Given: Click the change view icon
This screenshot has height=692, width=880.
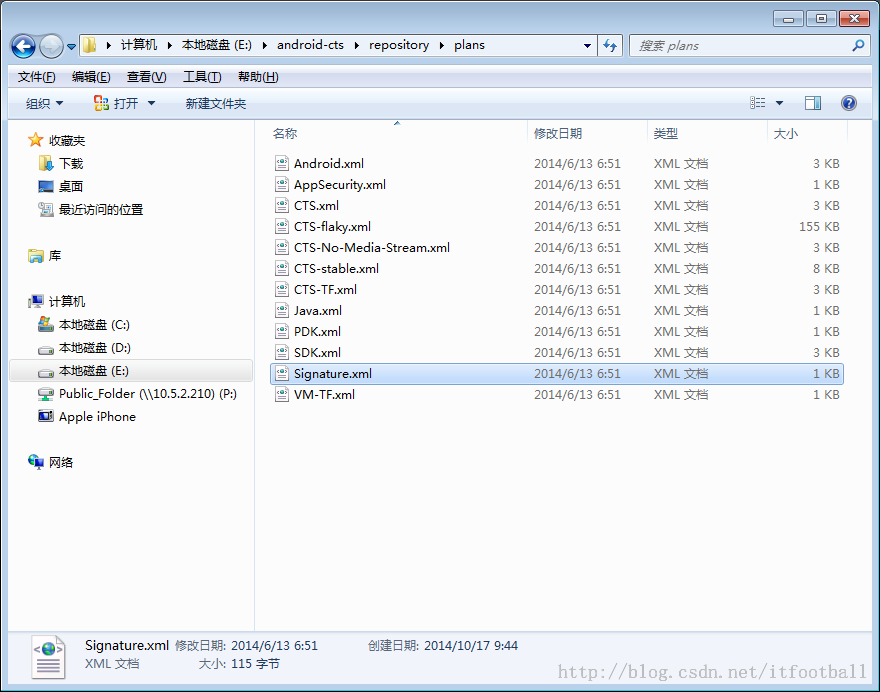Looking at the screenshot, I should coord(758,103).
